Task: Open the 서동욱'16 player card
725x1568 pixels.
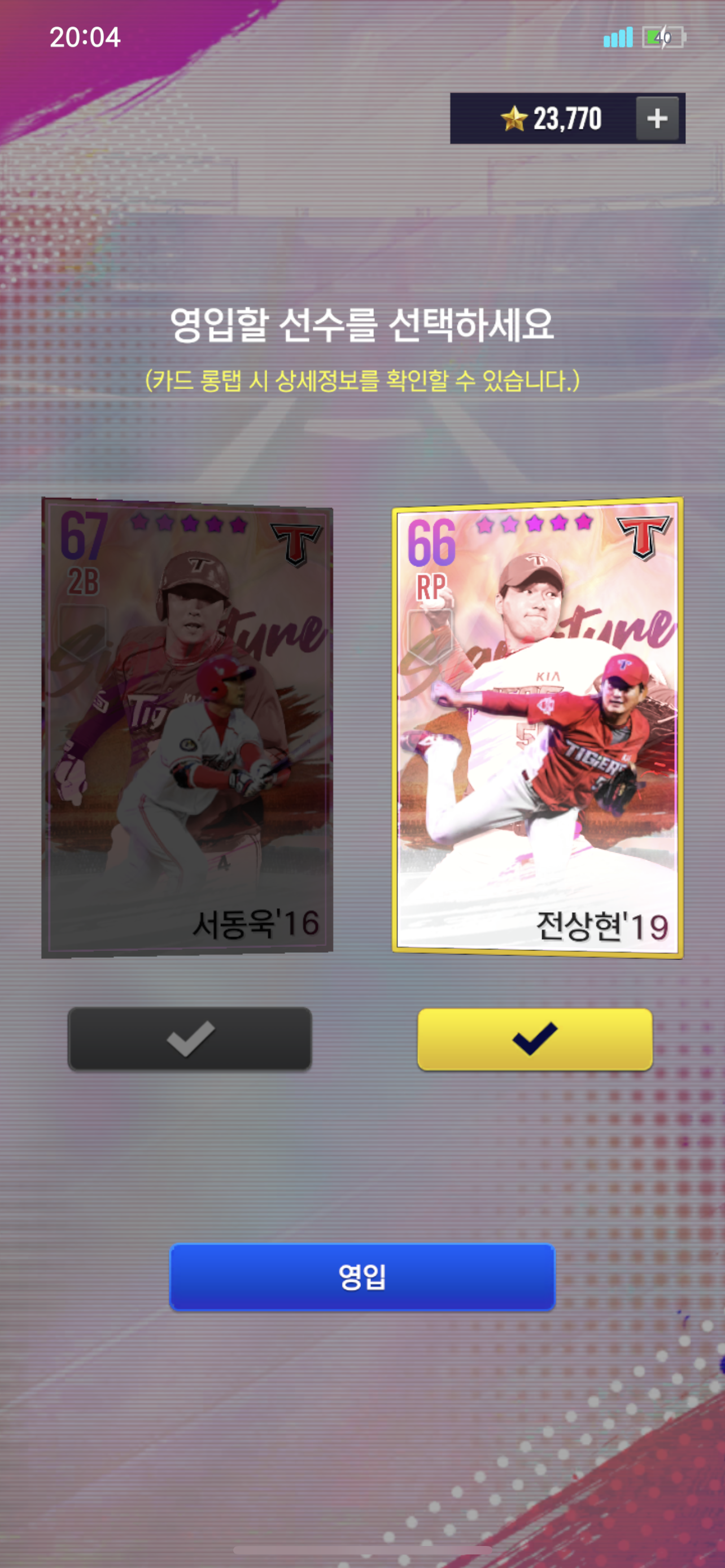Action: [187, 728]
